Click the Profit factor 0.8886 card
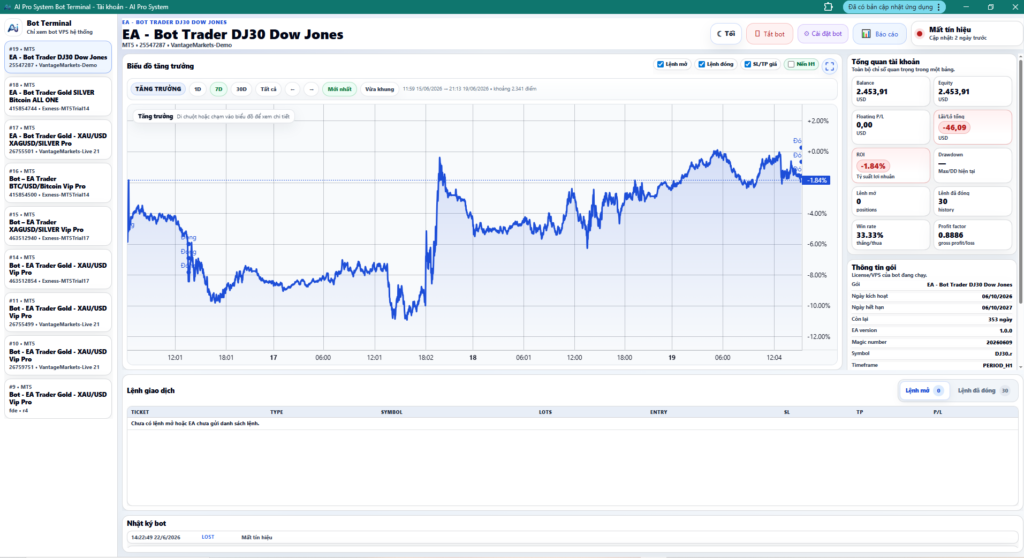Image resolution: width=1024 pixels, height=558 pixels. click(x=972, y=235)
